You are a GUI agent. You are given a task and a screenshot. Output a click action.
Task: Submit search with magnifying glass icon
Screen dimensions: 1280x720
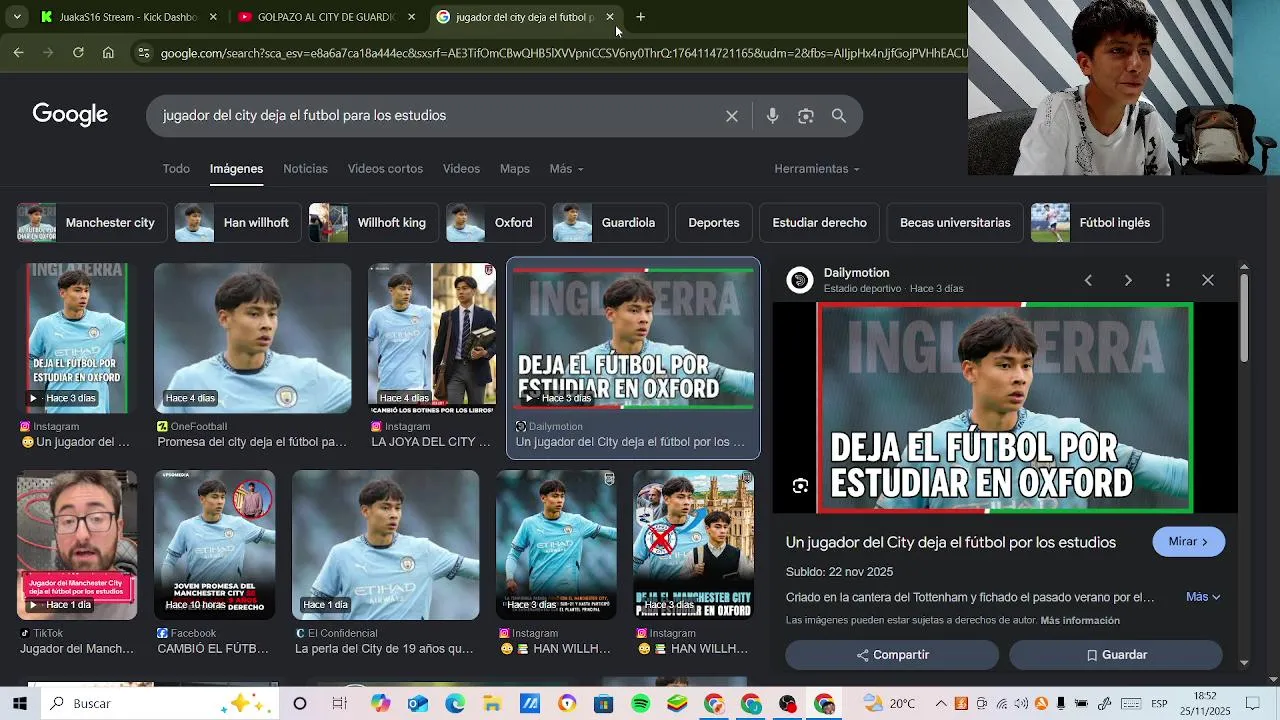pos(839,116)
